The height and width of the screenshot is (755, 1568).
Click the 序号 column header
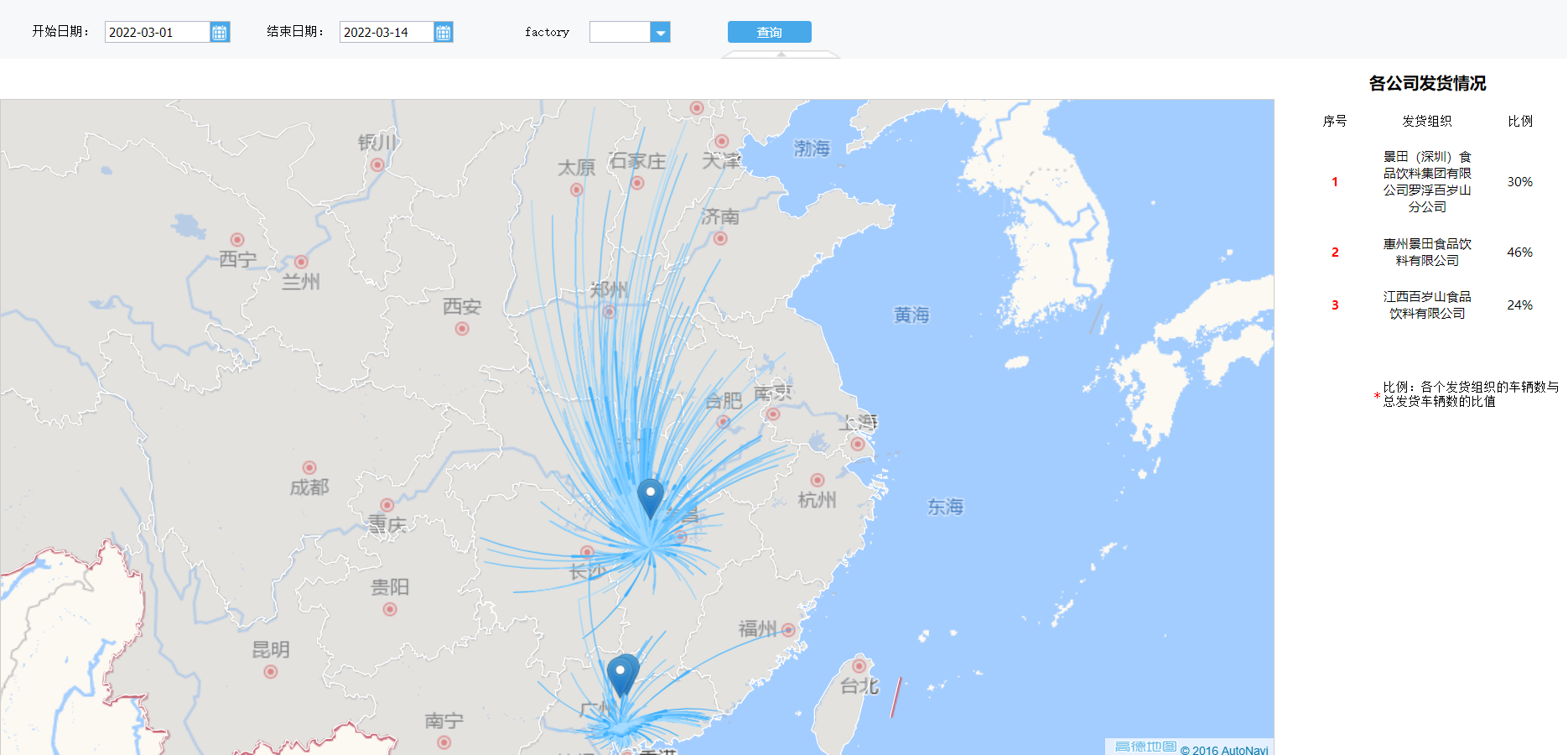1335,121
